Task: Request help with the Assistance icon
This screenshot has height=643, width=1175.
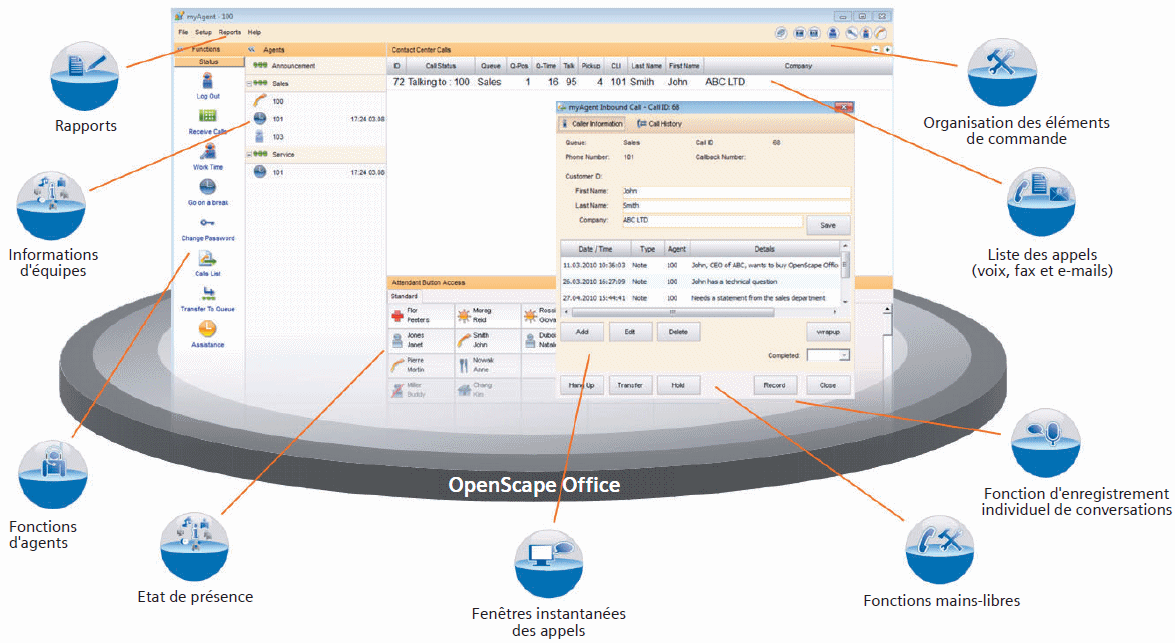Action: (x=208, y=329)
